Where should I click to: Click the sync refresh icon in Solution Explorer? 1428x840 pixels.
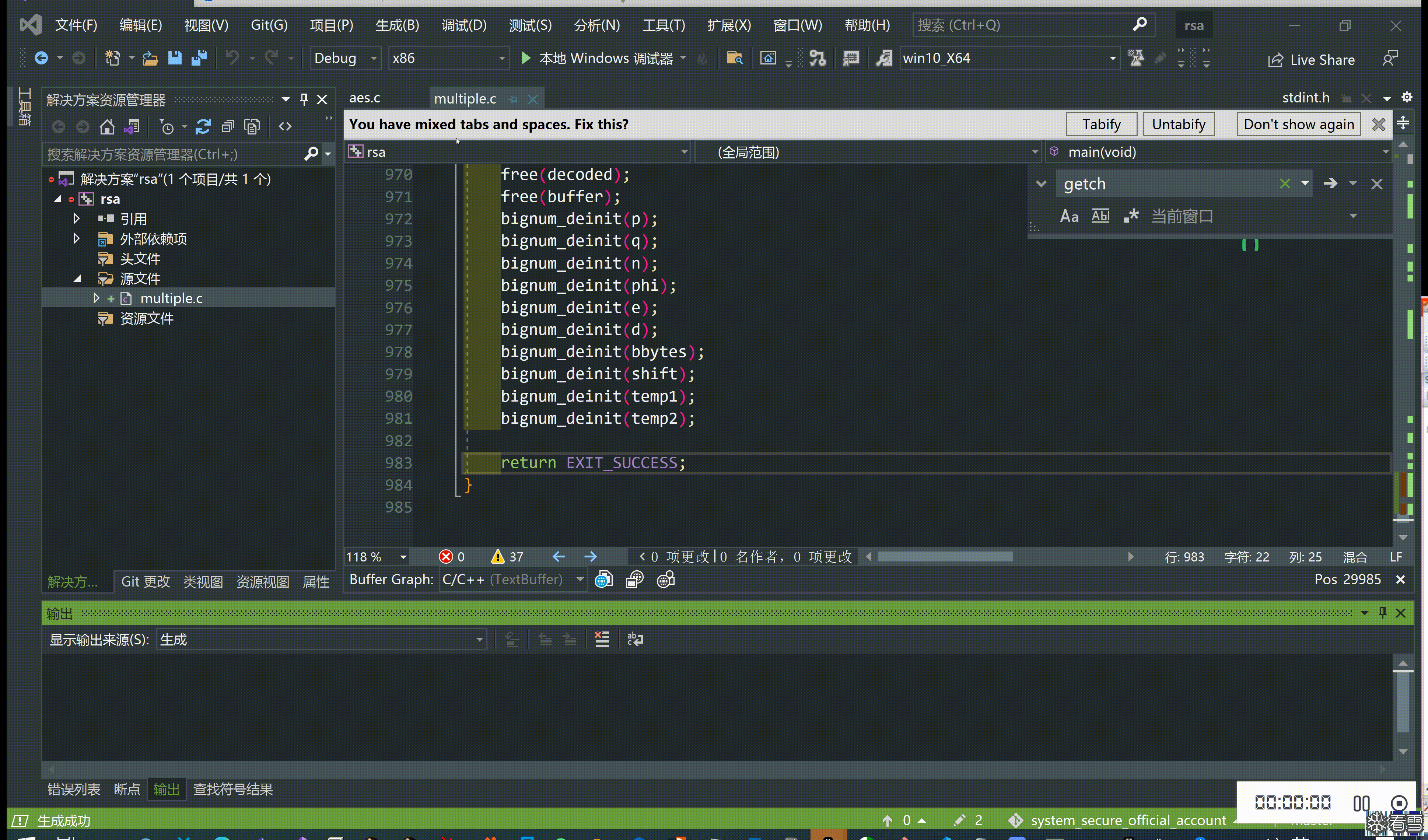pos(203,126)
